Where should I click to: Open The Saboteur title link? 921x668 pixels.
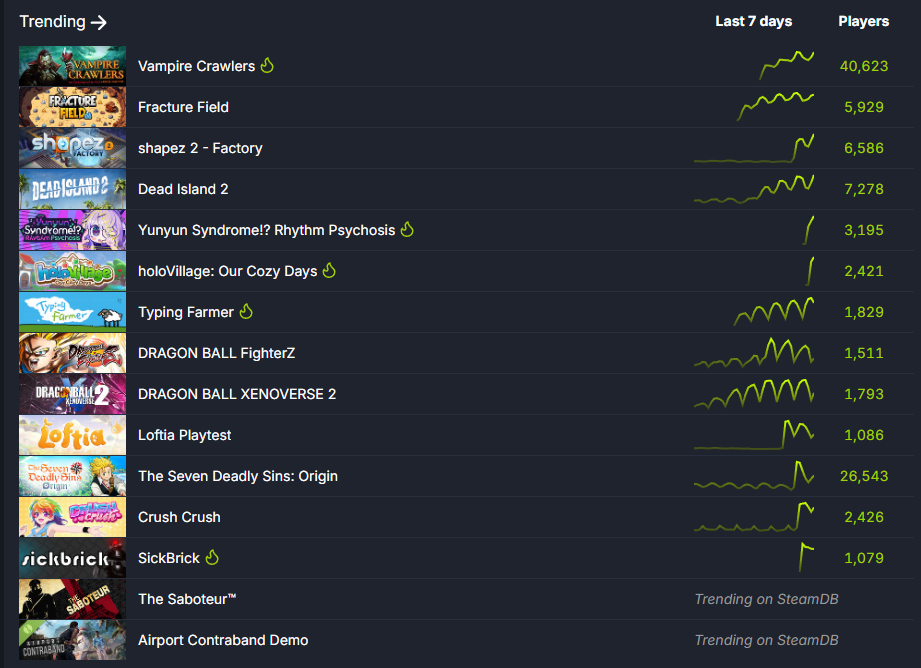click(x=187, y=599)
